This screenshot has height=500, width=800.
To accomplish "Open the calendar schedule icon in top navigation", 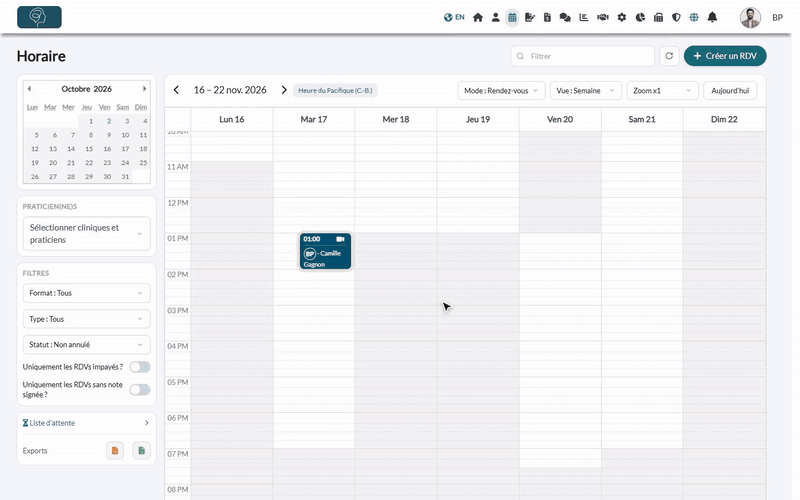I will click(x=512, y=17).
